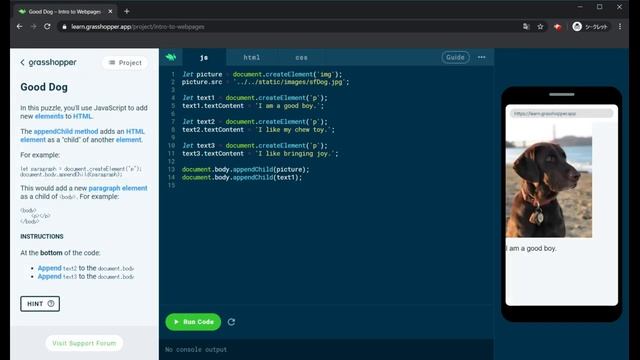Click the dog image in phone preview
The image size is (640, 360).
point(549,180)
